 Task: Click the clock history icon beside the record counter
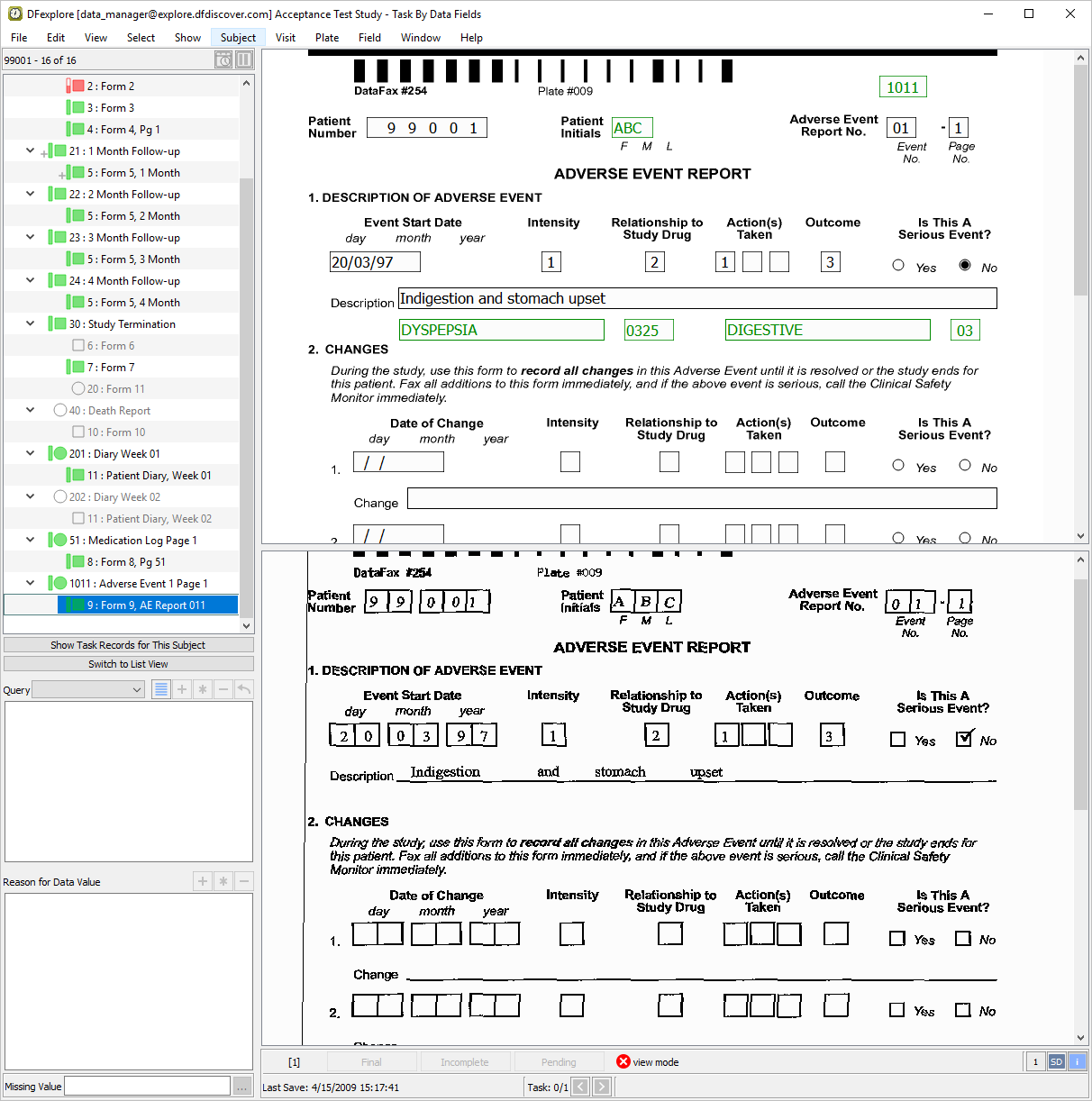click(x=223, y=60)
